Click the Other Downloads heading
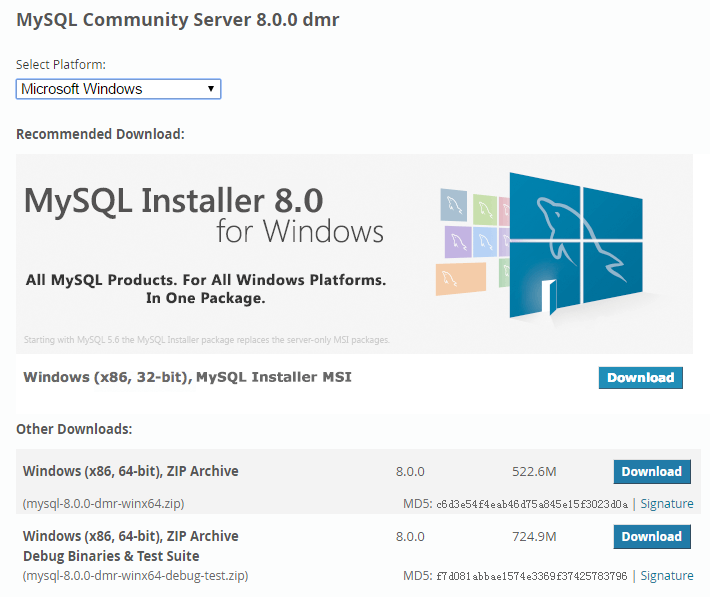Screen dimensions: 710x597 [74, 429]
